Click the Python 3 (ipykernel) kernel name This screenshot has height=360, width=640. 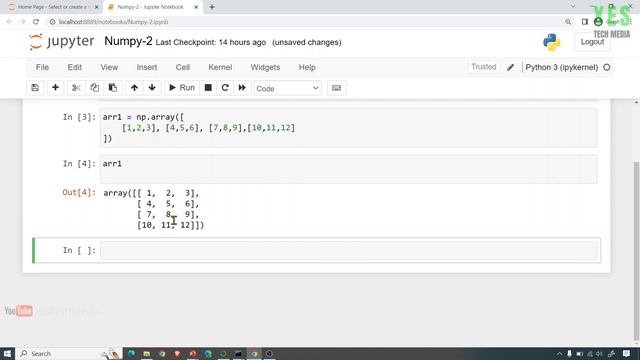point(562,67)
